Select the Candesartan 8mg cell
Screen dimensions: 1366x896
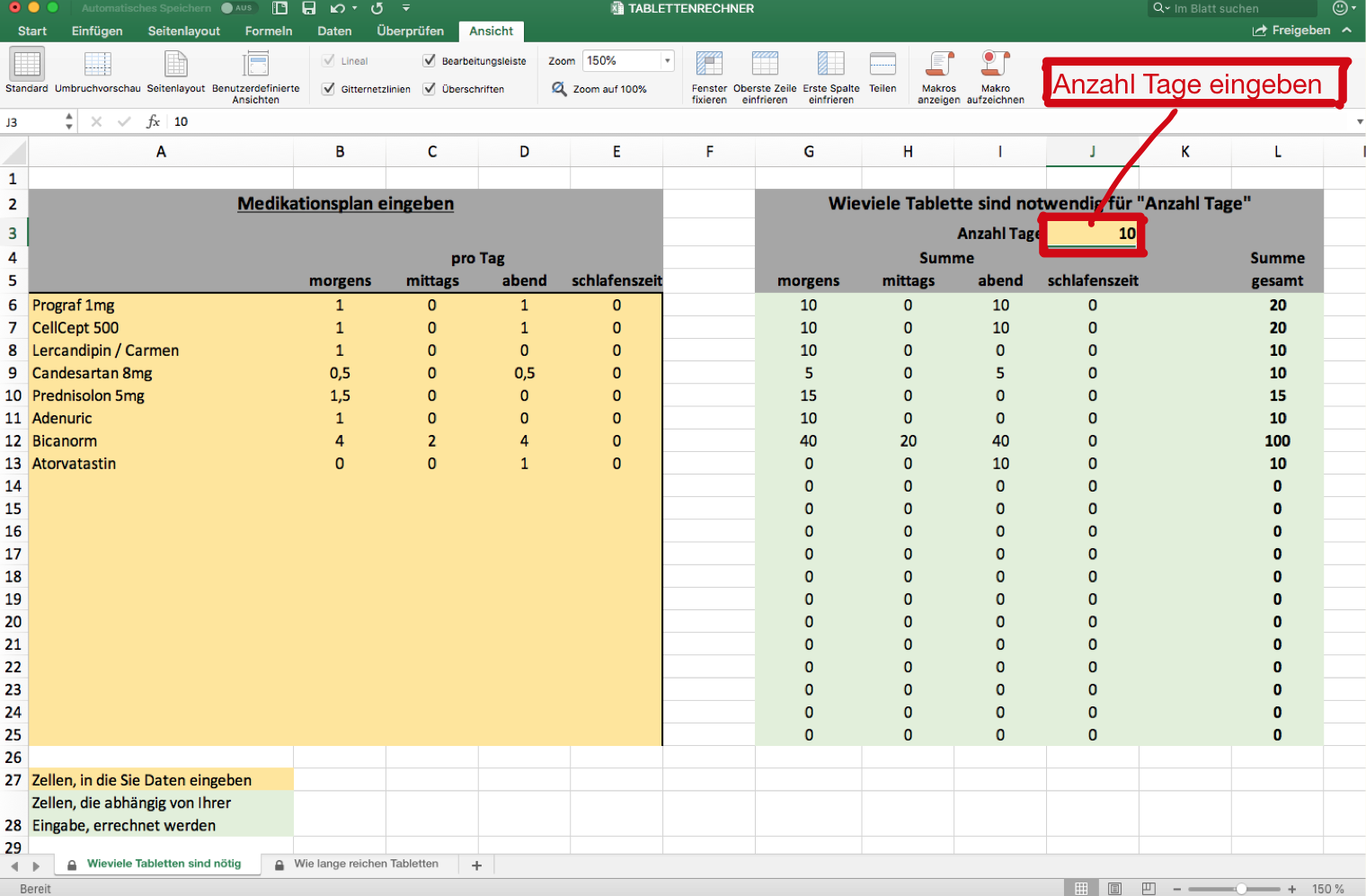click(x=161, y=373)
